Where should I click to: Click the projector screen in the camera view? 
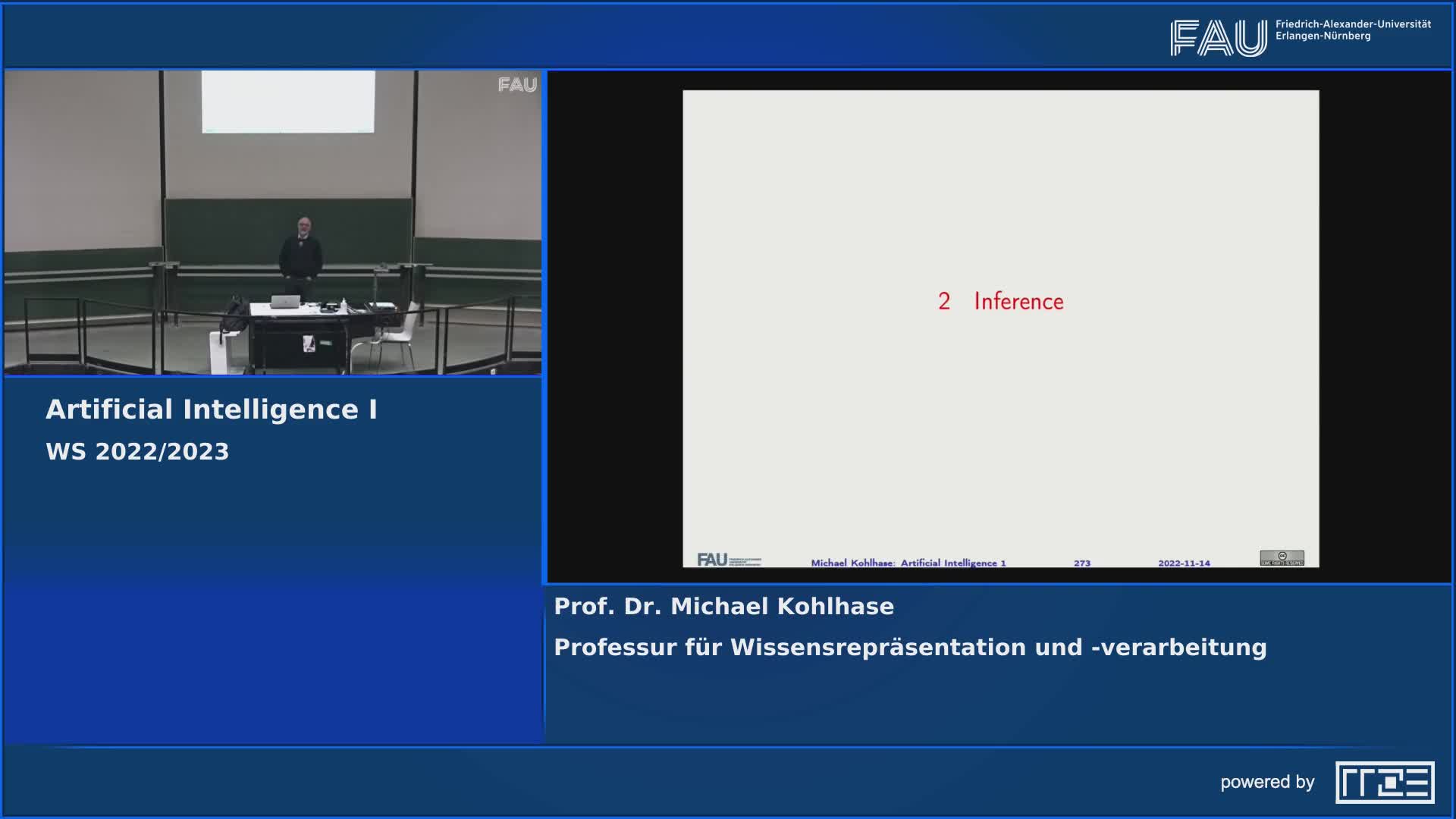(288, 102)
